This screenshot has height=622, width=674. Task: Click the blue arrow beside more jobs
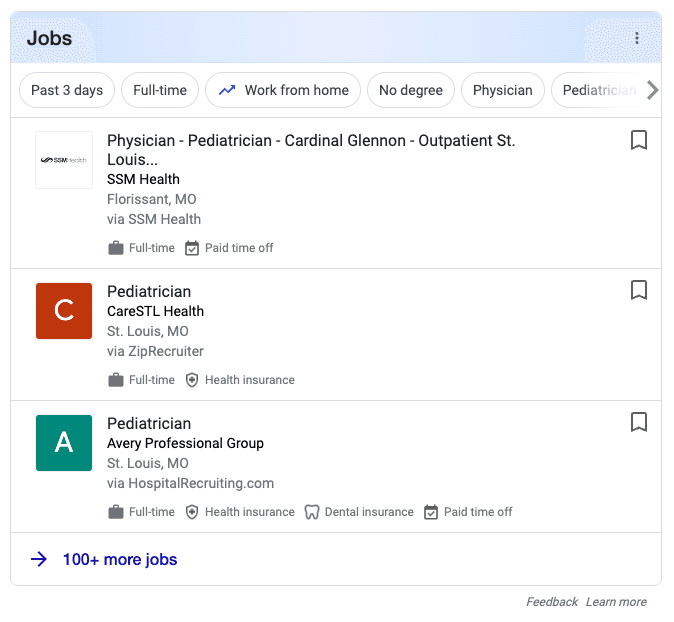pos(39,559)
